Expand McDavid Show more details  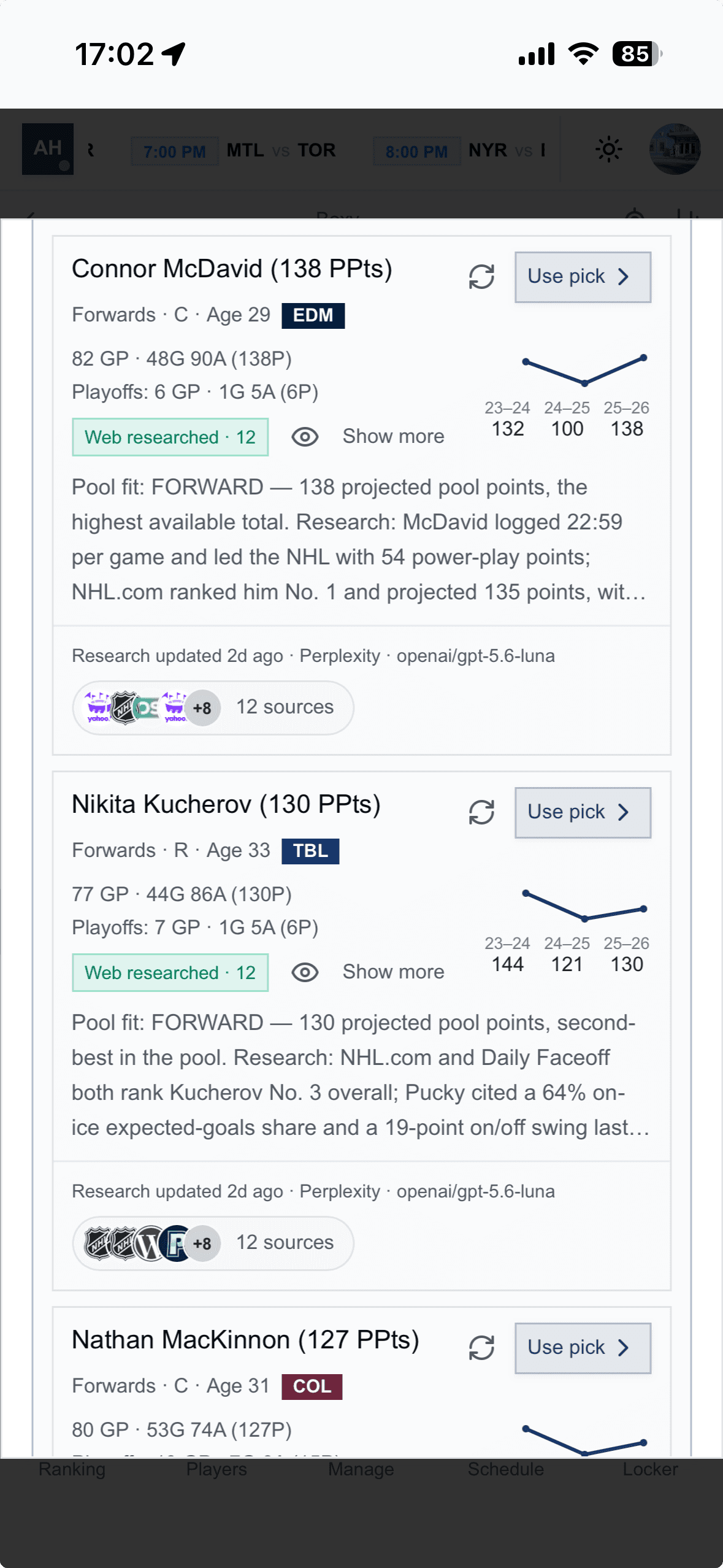coord(393,436)
